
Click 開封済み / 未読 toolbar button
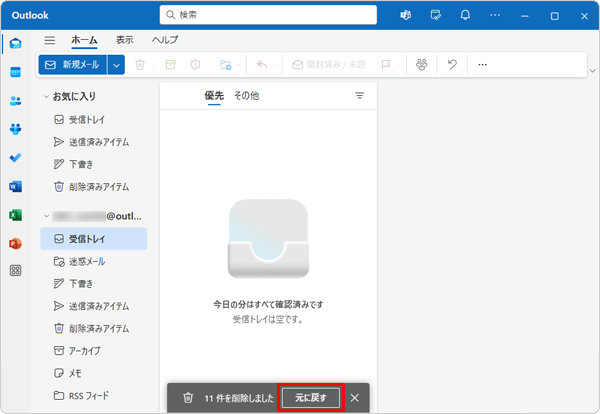329,65
